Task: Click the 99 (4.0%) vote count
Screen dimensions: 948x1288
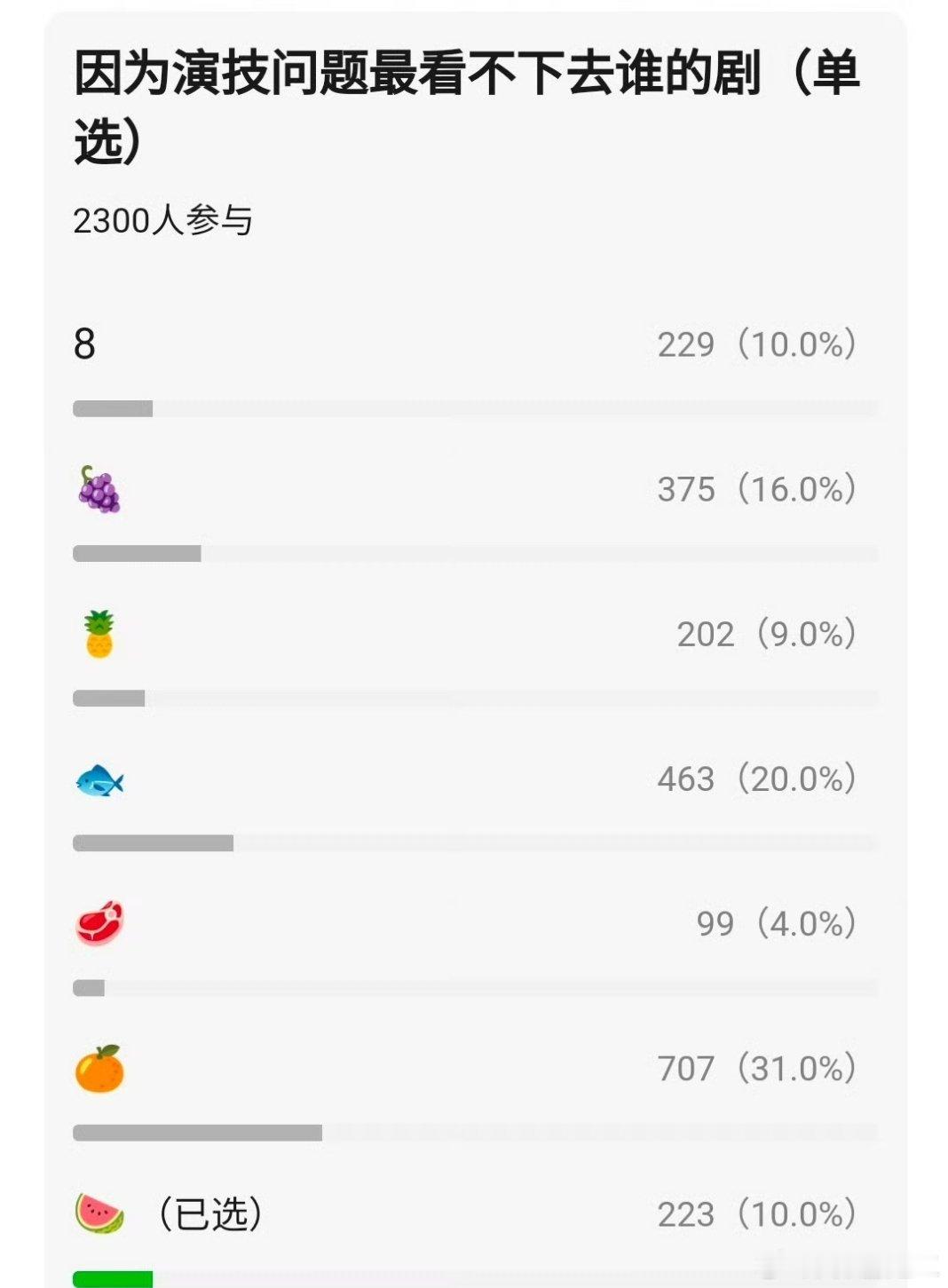Action: coord(777,923)
